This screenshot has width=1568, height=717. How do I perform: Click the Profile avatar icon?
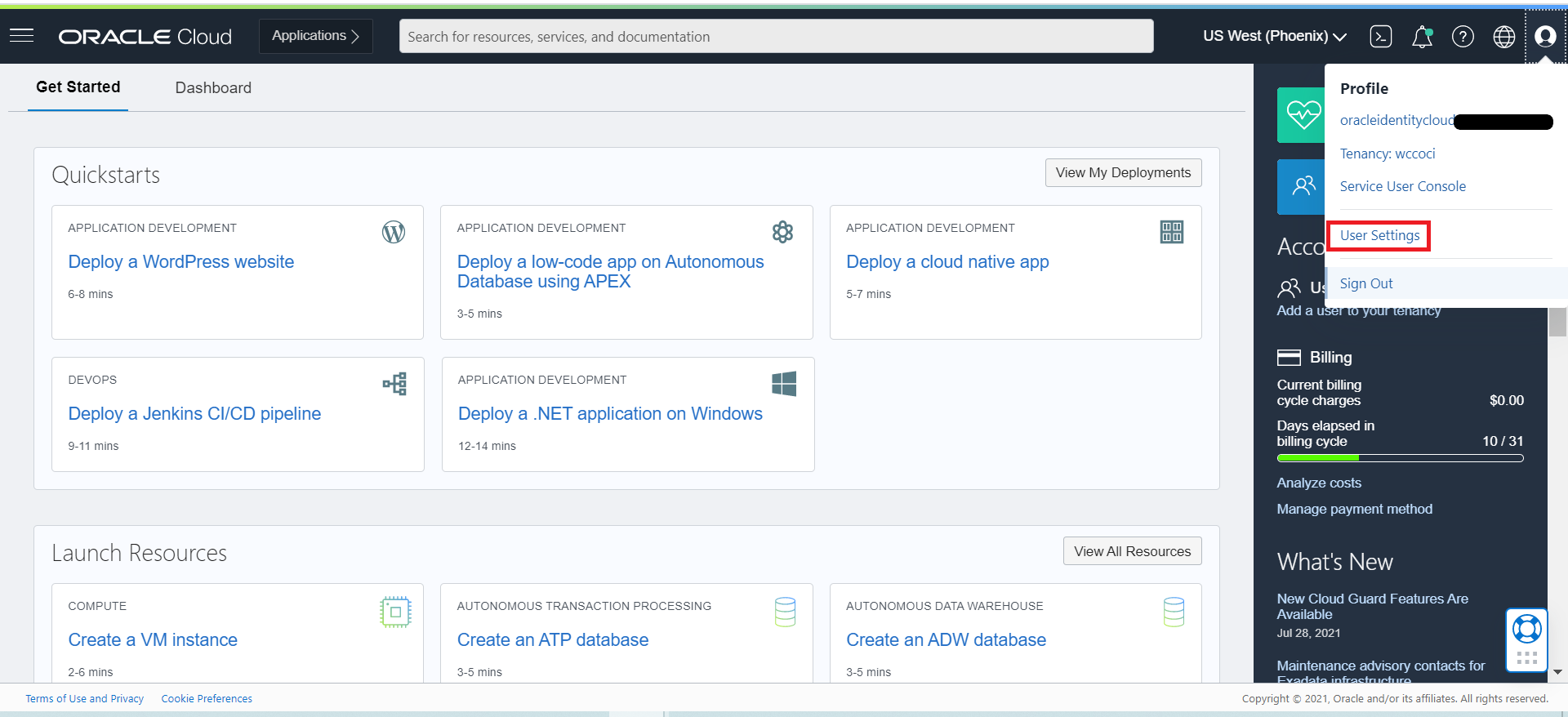pyautogui.click(x=1545, y=37)
